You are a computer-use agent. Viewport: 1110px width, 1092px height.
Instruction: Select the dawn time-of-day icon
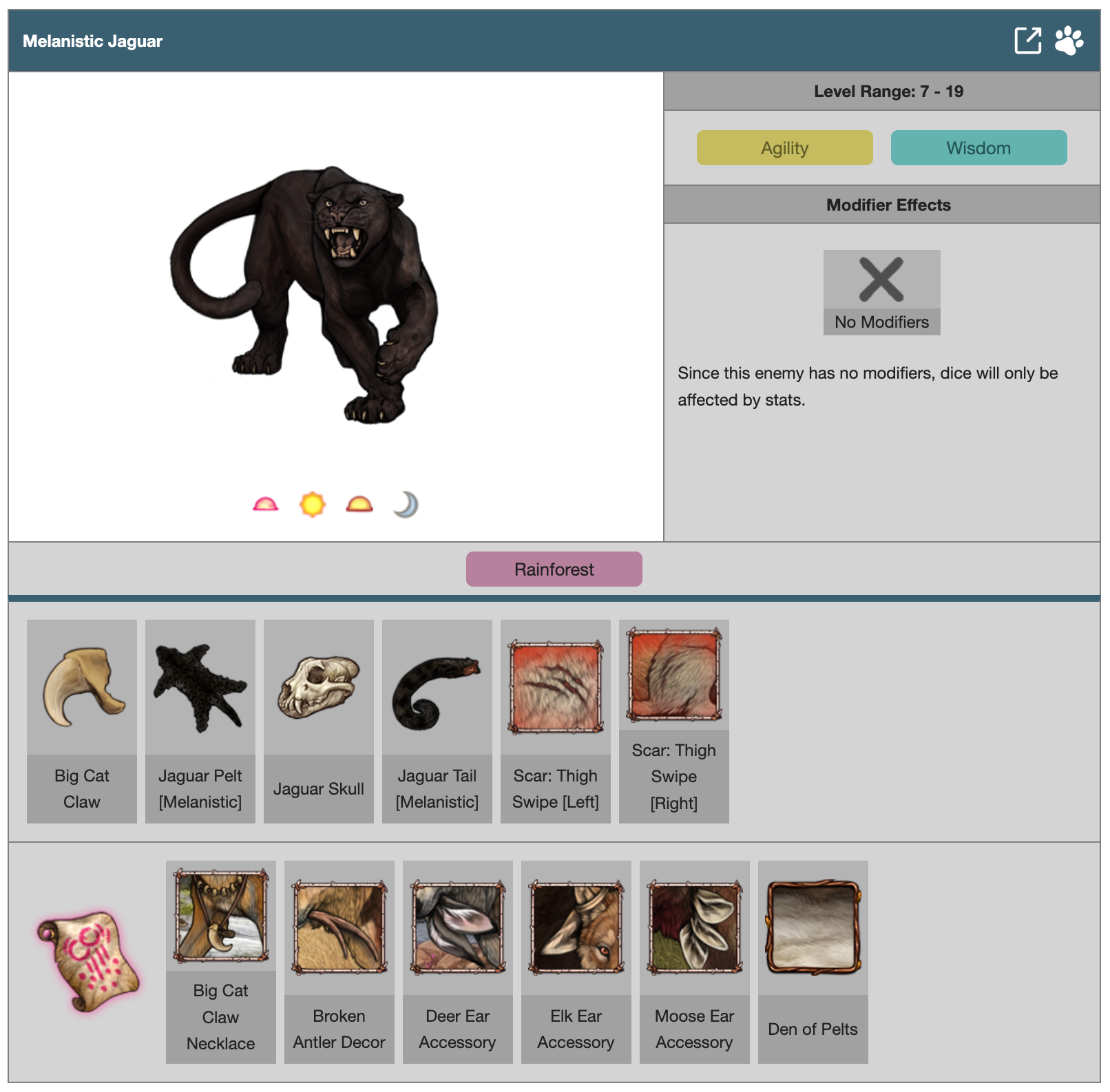(x=265, y=505)
